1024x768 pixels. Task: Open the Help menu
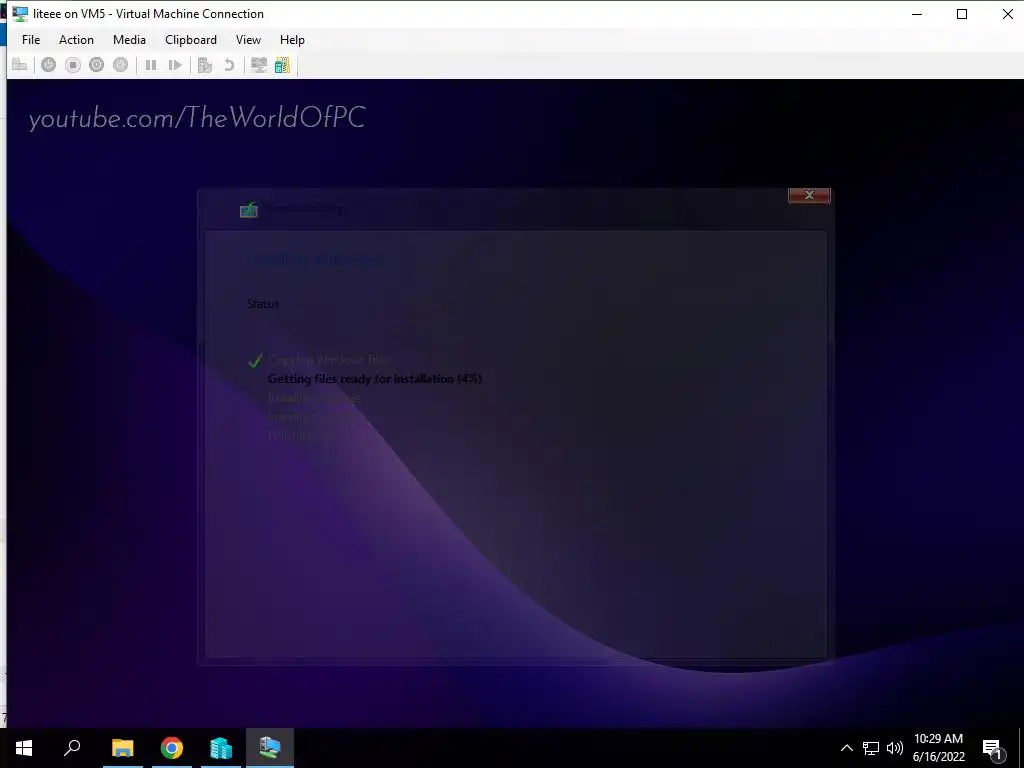(x=292, y=40)
